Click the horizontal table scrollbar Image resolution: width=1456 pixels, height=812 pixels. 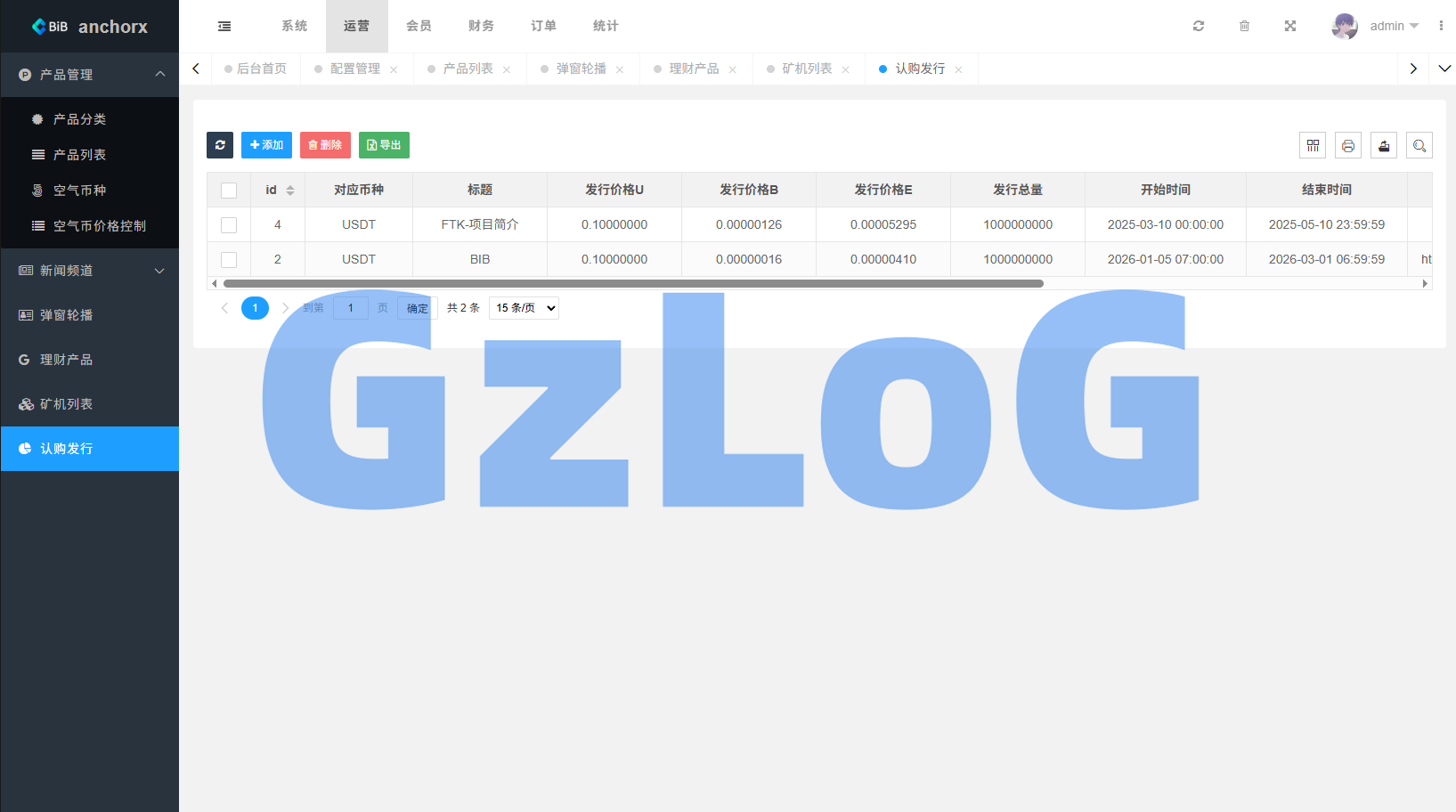[x=632, y=283]
